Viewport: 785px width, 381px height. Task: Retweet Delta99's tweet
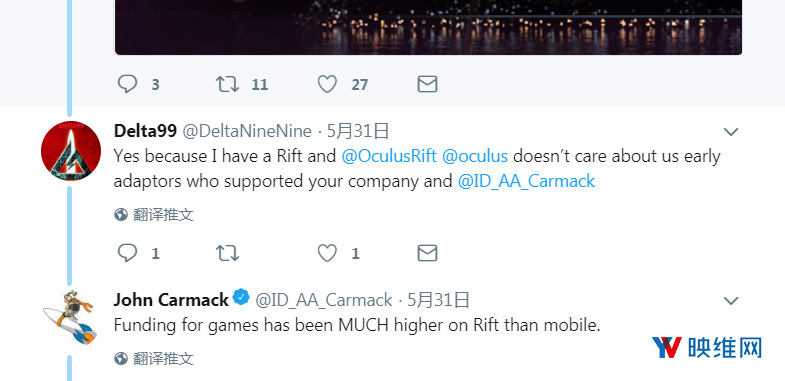coord(227,253)
